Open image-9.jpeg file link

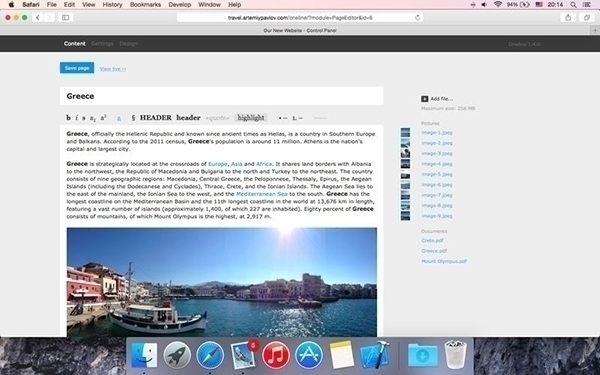[437, 216]
